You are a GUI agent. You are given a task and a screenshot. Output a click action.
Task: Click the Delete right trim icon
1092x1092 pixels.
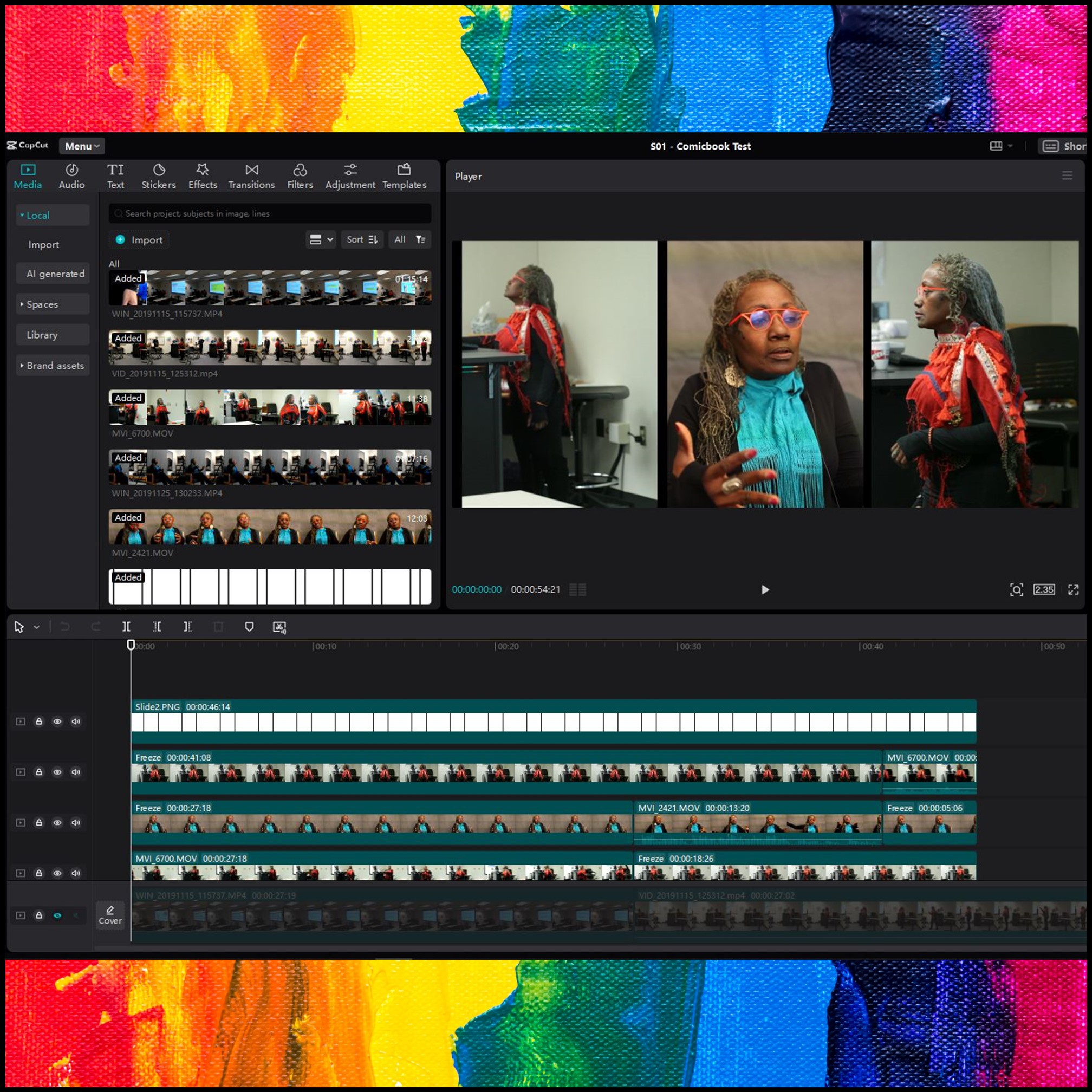click(187, 626)
